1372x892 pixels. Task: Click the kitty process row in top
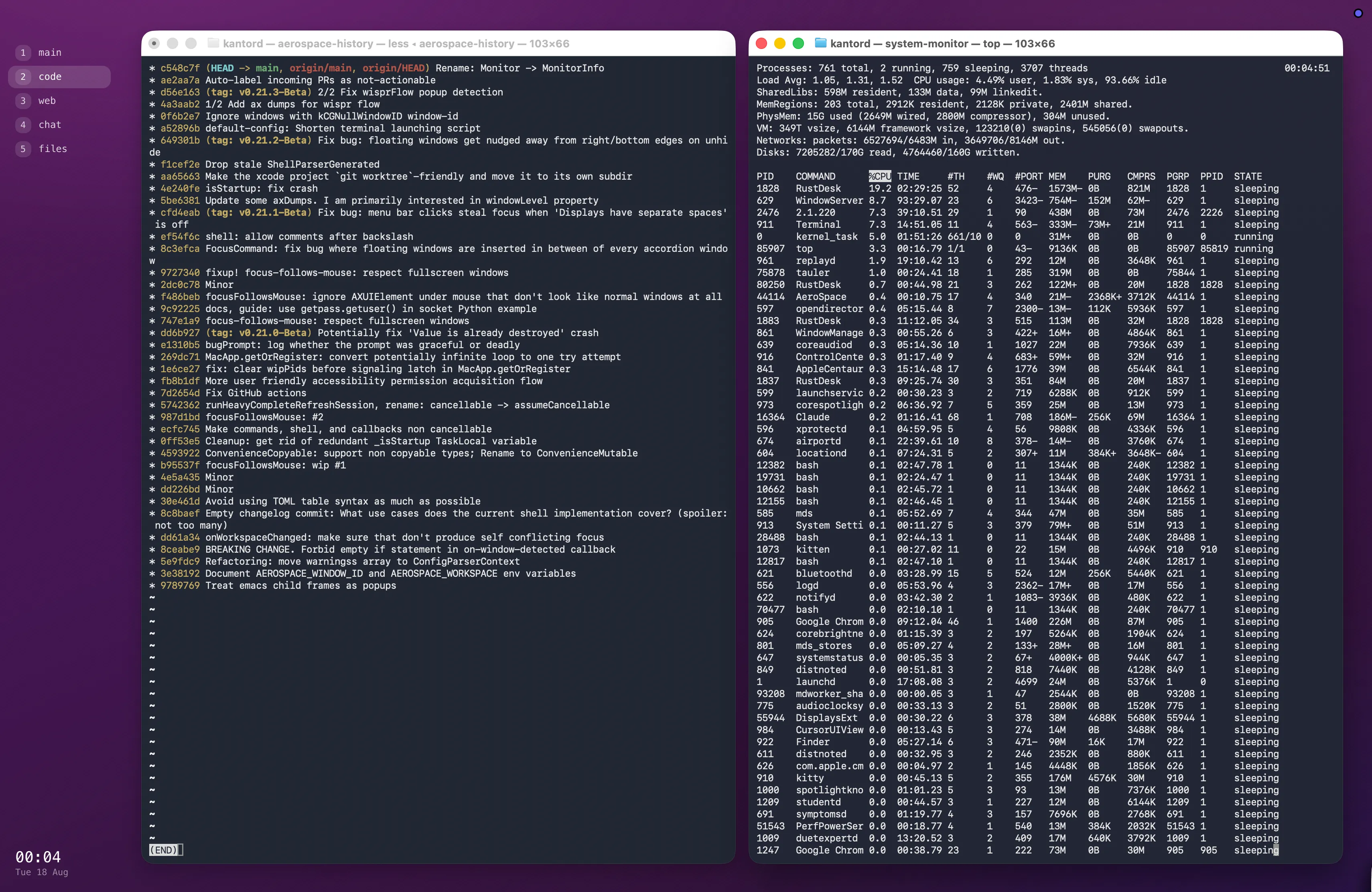[x=1017, y=778]
